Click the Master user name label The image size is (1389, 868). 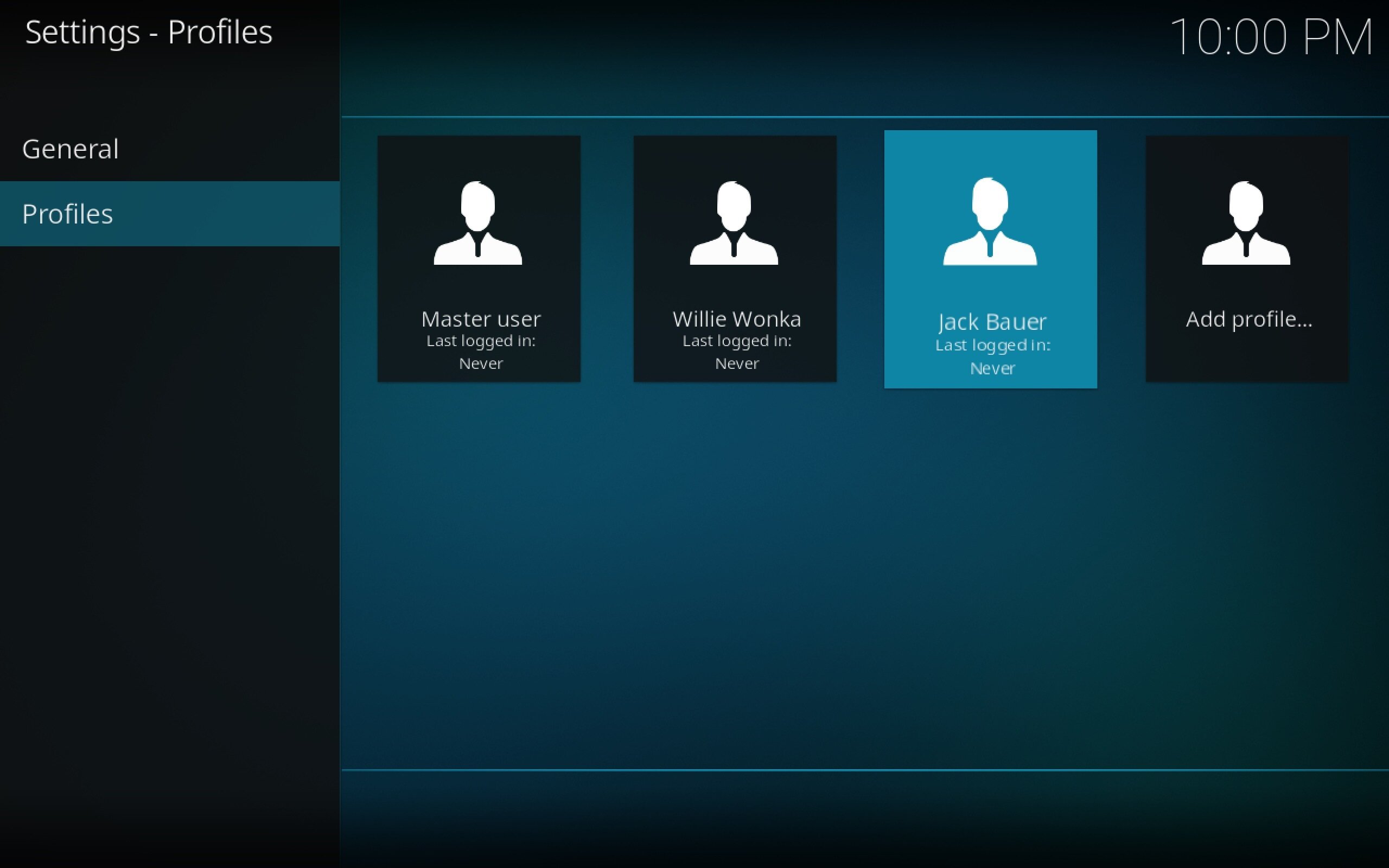[481, 319]
